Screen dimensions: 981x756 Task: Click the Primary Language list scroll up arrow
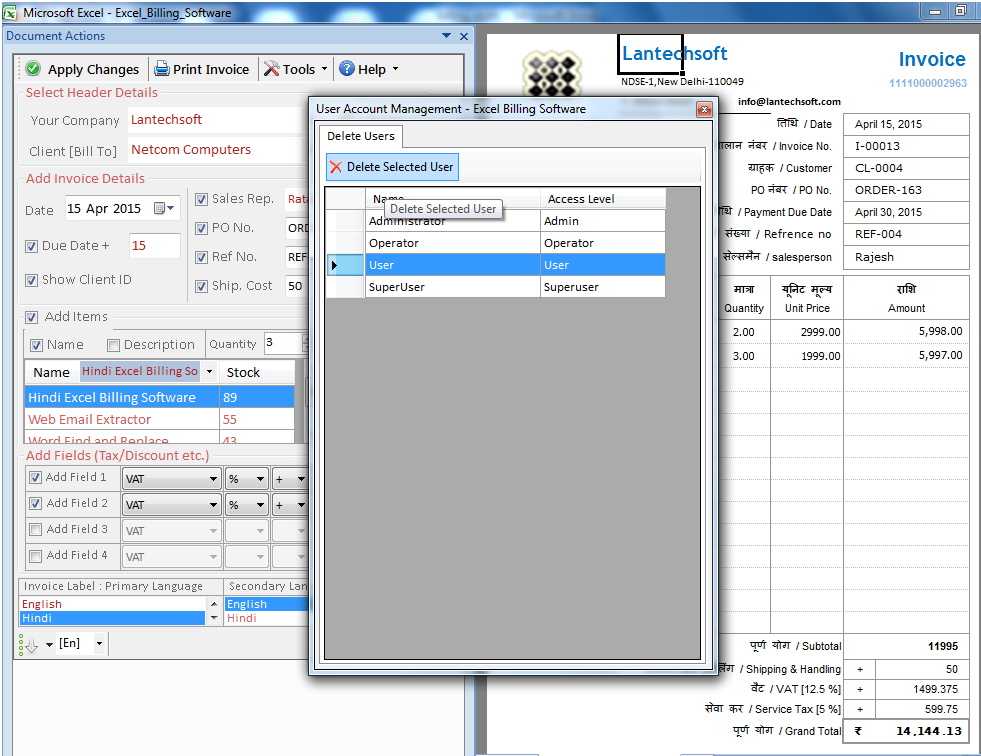(x=214, y=604)
